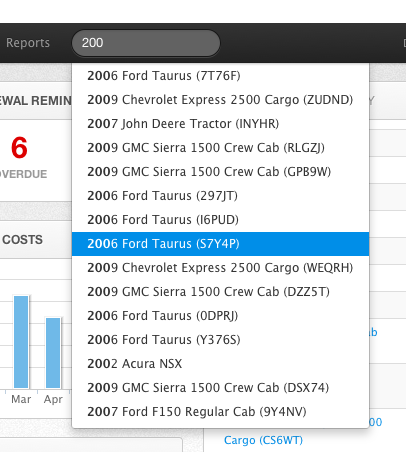Click the red 6 overdue count
The height and width of the screenshot is (452, 406).
[19, 148]
